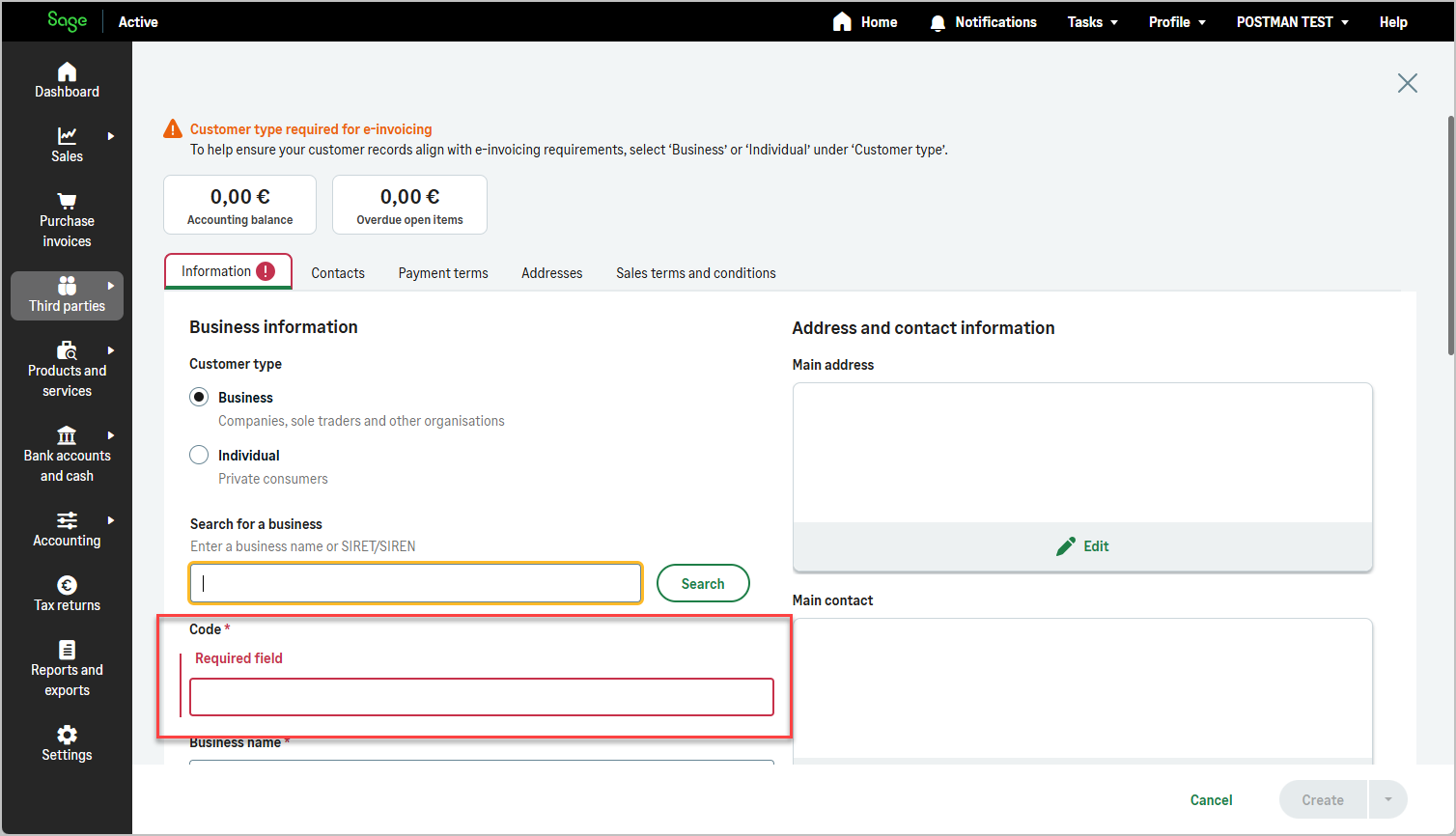This screenshot has width=1456, height=836.
Task: Click 'Enter a business name or SIRET/SIREN' hint
Action: [303, 546]
